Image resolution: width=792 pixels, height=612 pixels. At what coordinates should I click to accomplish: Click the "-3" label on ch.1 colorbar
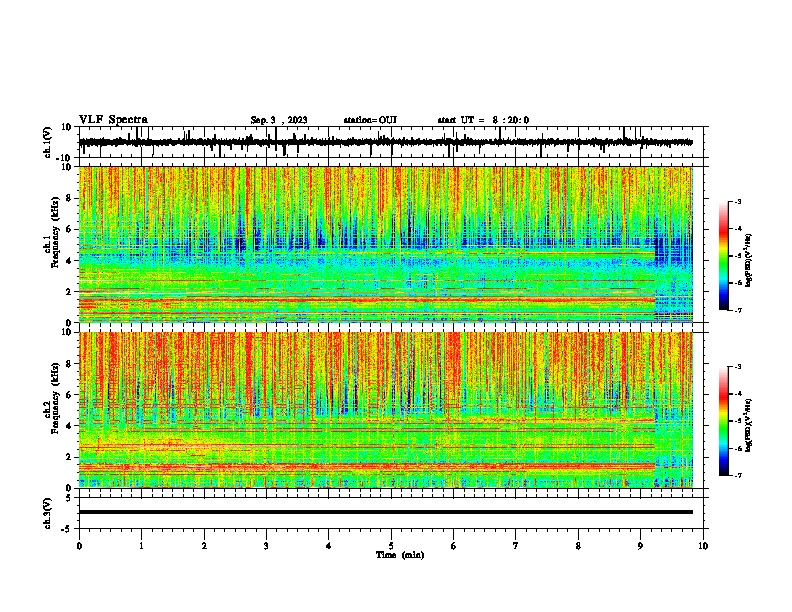[737, 201]
